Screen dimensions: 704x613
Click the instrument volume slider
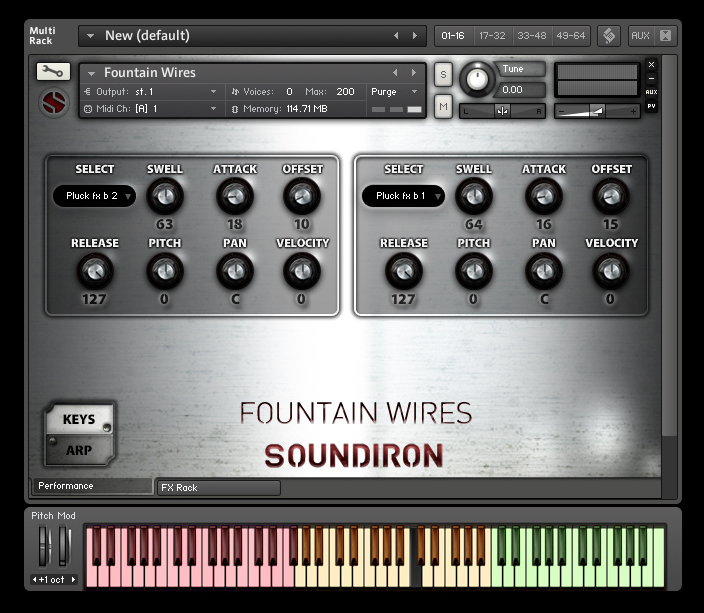tap(597, 111)
